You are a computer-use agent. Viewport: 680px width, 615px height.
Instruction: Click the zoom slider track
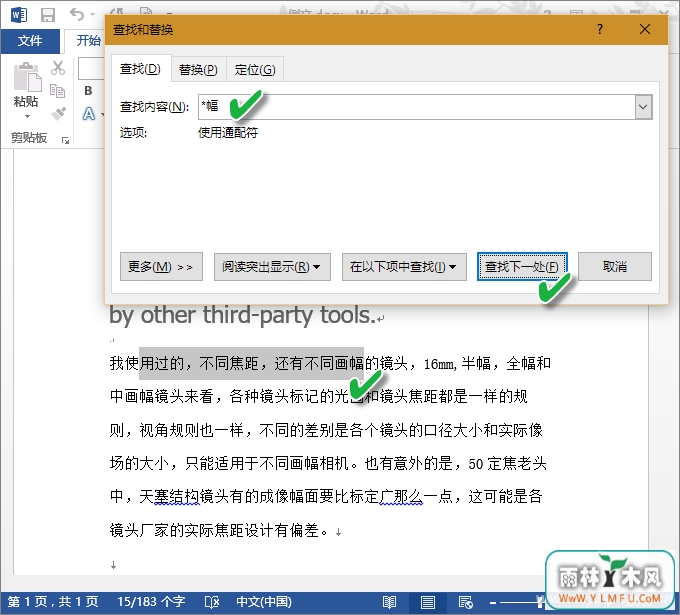point(520,602)
